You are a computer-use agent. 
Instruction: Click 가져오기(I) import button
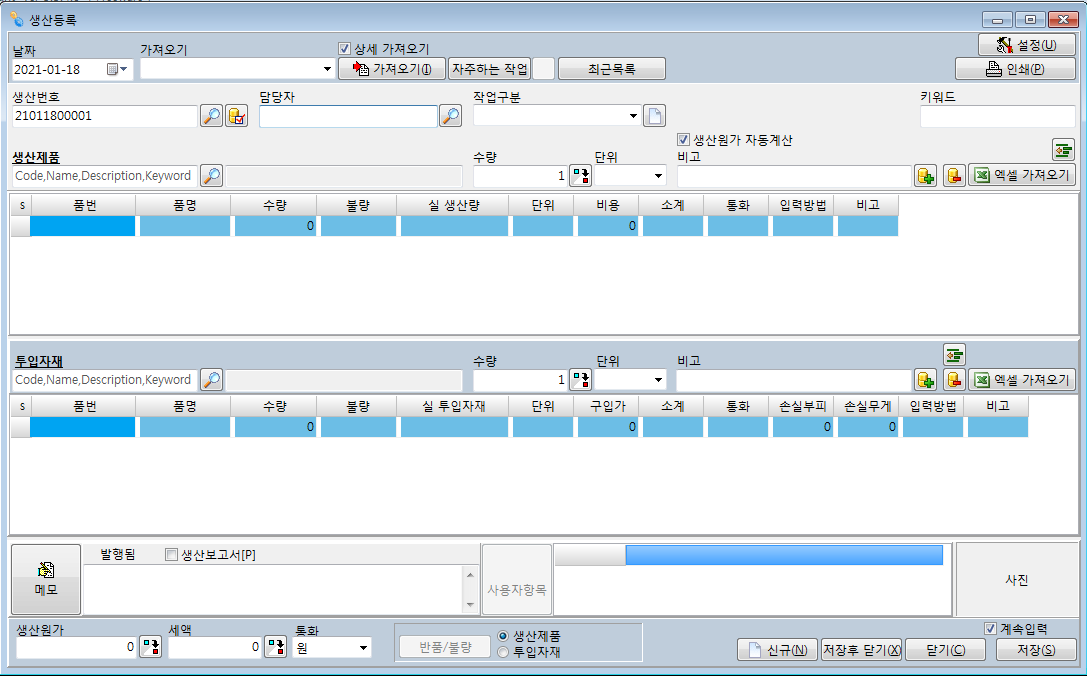click(392, 69)
